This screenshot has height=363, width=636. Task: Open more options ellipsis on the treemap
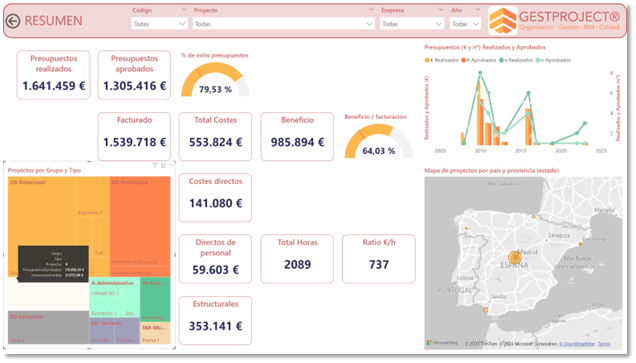(x=171, y=165)
